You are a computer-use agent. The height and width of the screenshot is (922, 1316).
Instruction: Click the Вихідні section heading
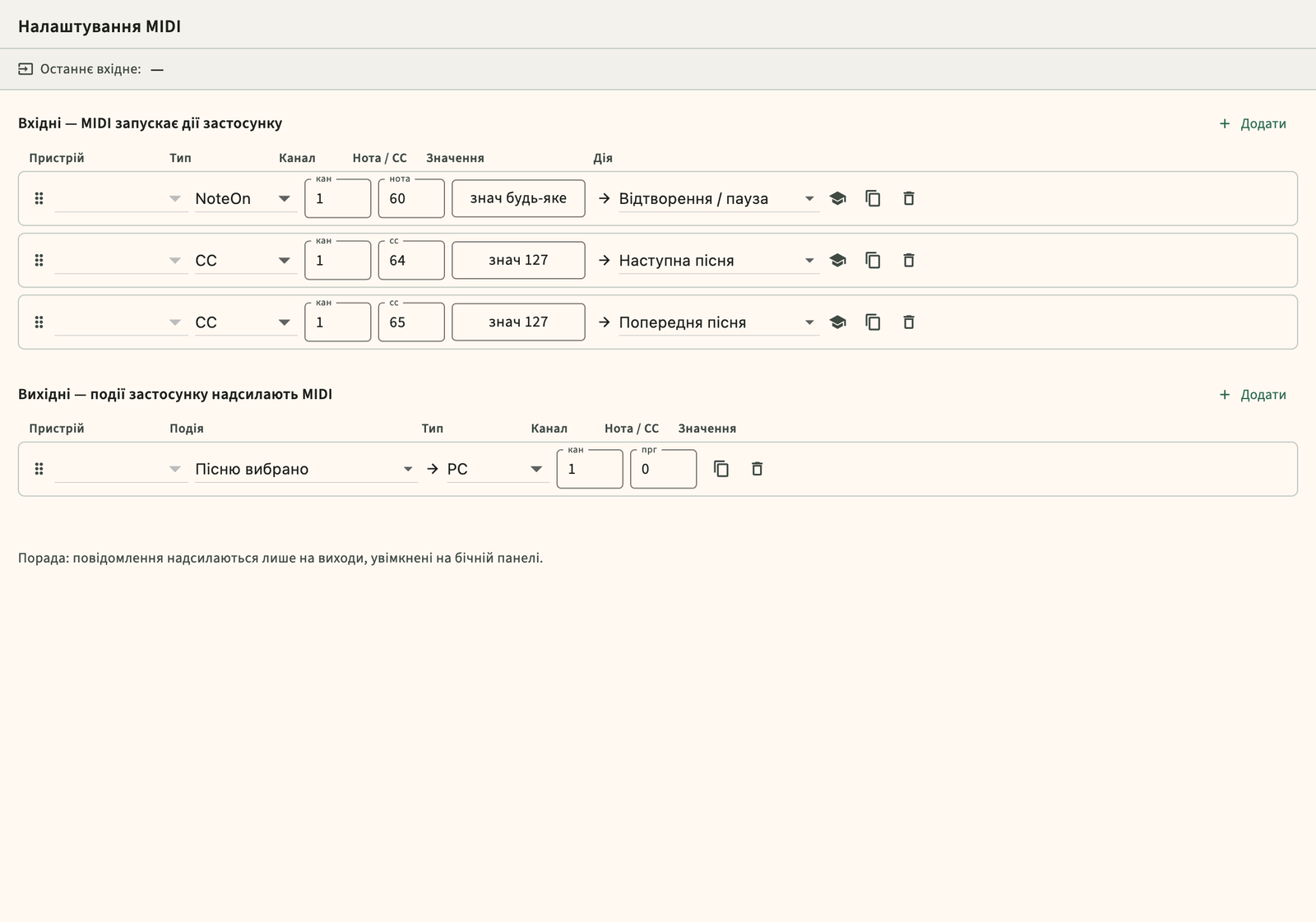pos(175,394)
